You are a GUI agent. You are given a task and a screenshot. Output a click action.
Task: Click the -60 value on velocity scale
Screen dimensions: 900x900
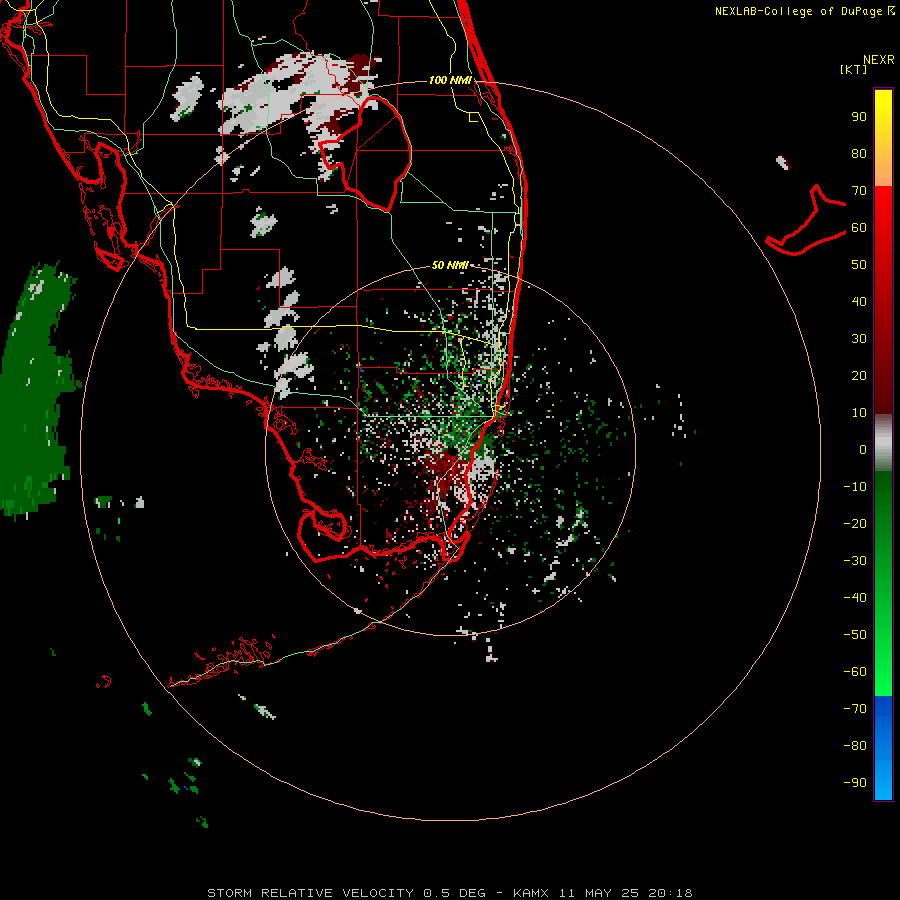pyautogui.click(x=855, y=672)
